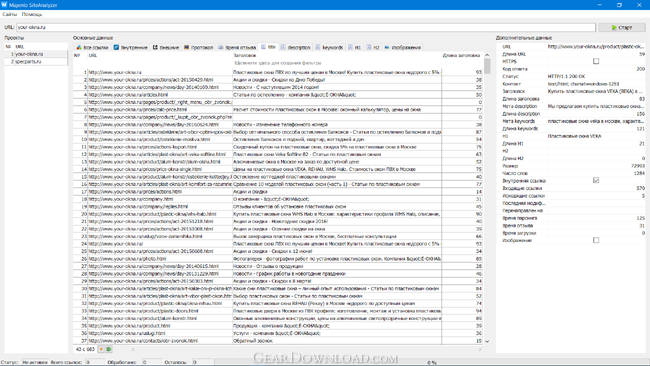Click the H1 tab icon
Viewport: 650px width, 366px height.
point(350,47)
